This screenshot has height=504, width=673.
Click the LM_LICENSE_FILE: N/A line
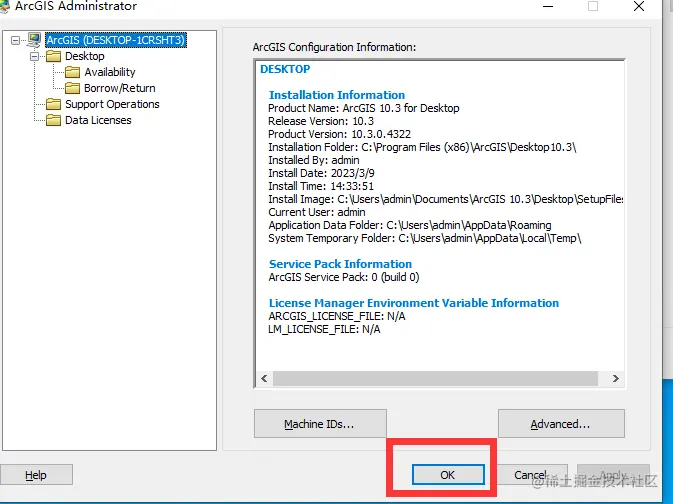tap(324, 329)
